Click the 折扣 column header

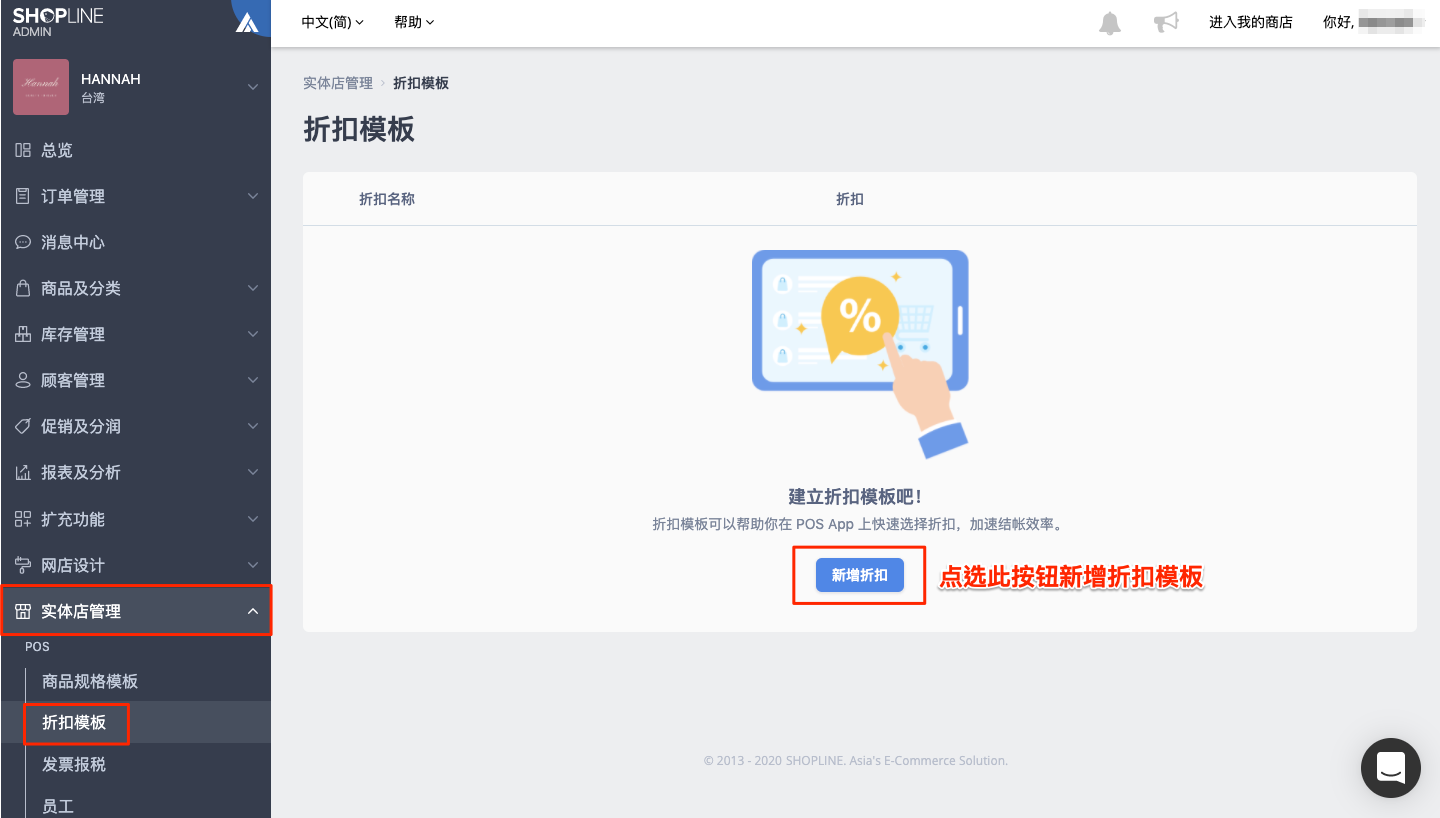850,199
